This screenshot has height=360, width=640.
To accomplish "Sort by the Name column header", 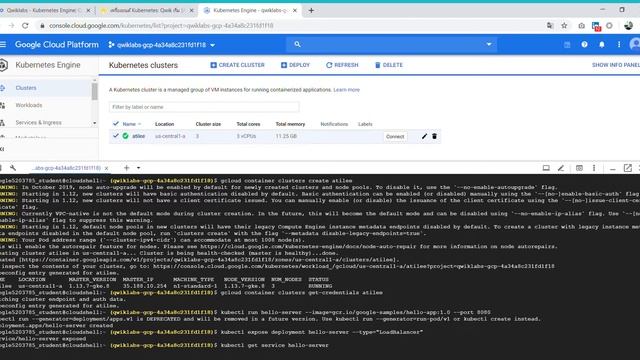I will click(x=129, y=124).
